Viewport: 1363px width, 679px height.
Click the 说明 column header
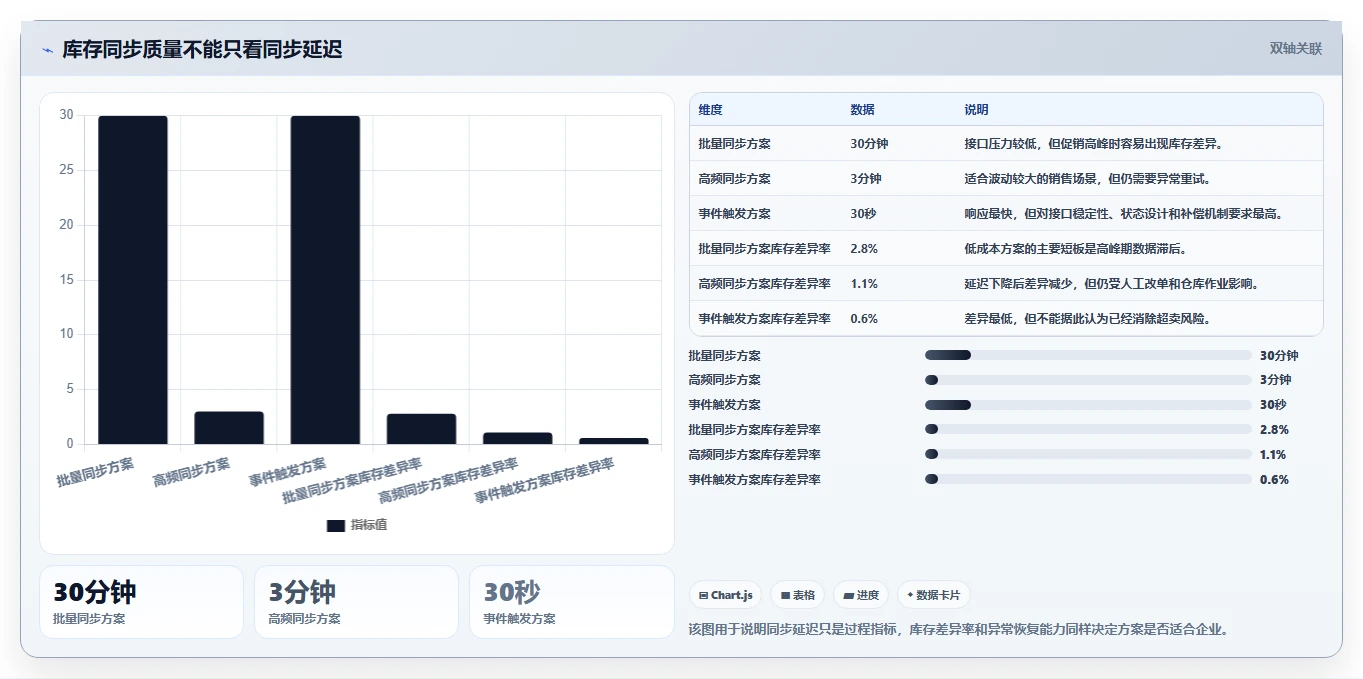click(x=977, y=110)
